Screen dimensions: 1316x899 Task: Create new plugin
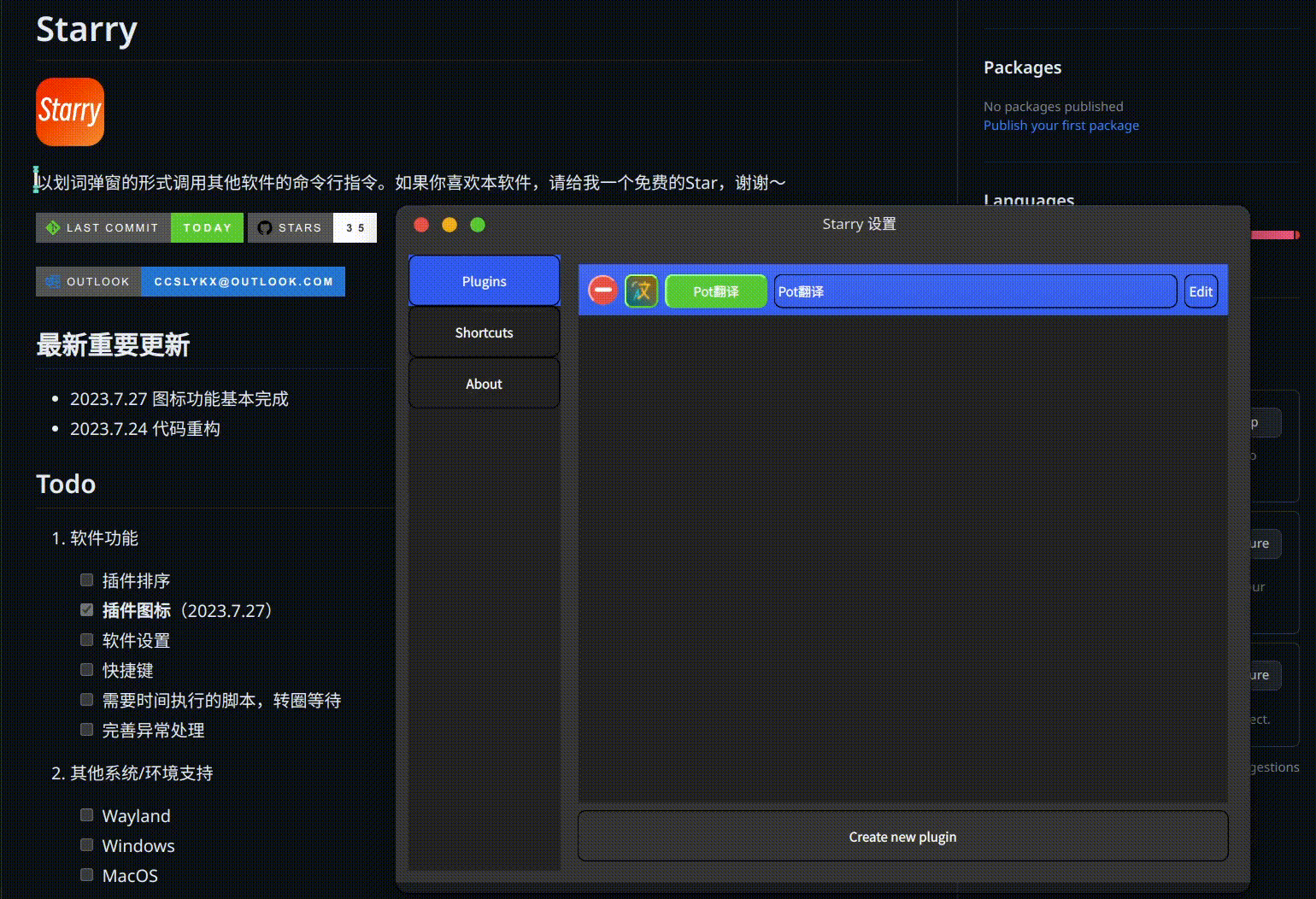[x=902, y=837]
